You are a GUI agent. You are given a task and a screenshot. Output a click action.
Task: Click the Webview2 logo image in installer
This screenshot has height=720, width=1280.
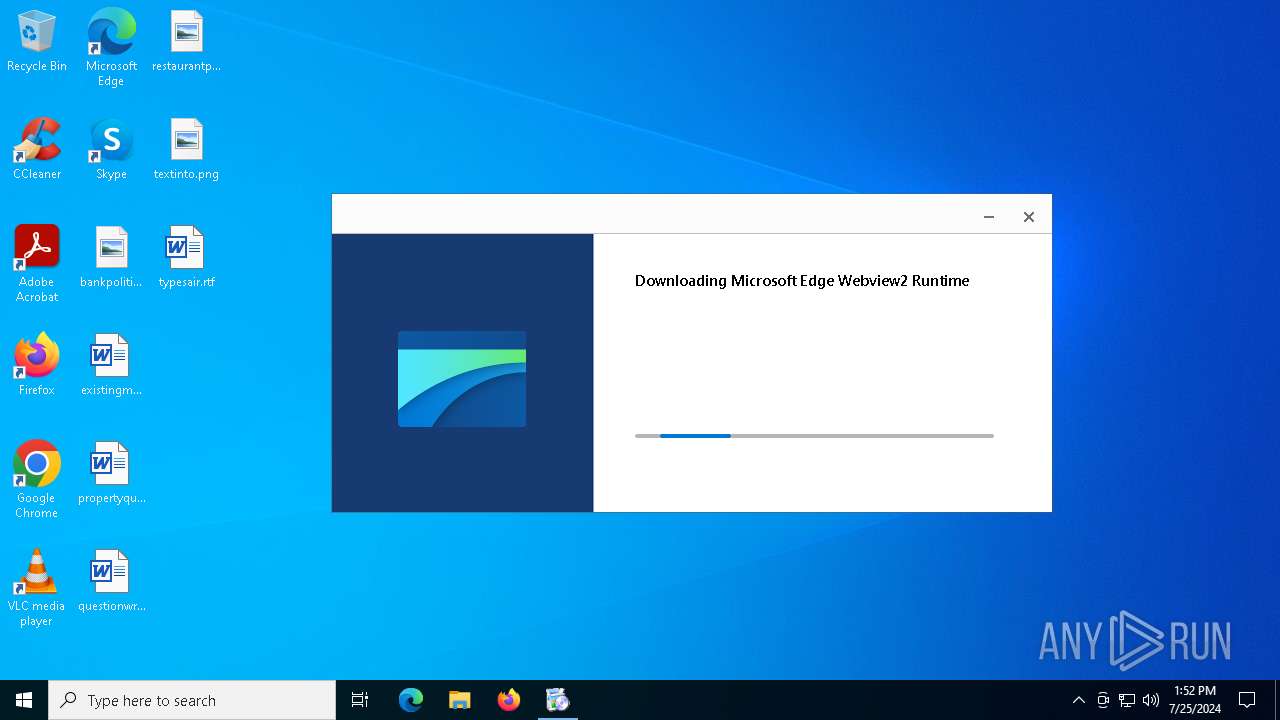pos(462,379)
